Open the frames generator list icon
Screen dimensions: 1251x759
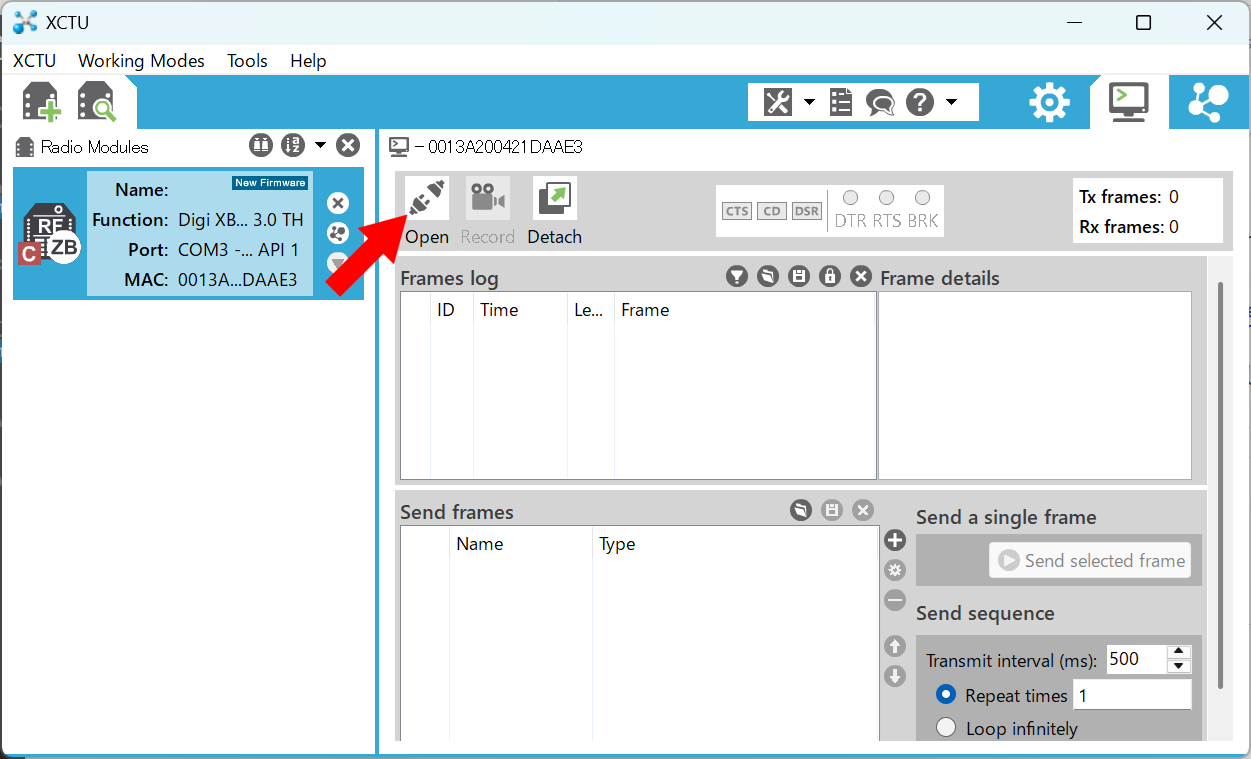(x=841, y=102)
